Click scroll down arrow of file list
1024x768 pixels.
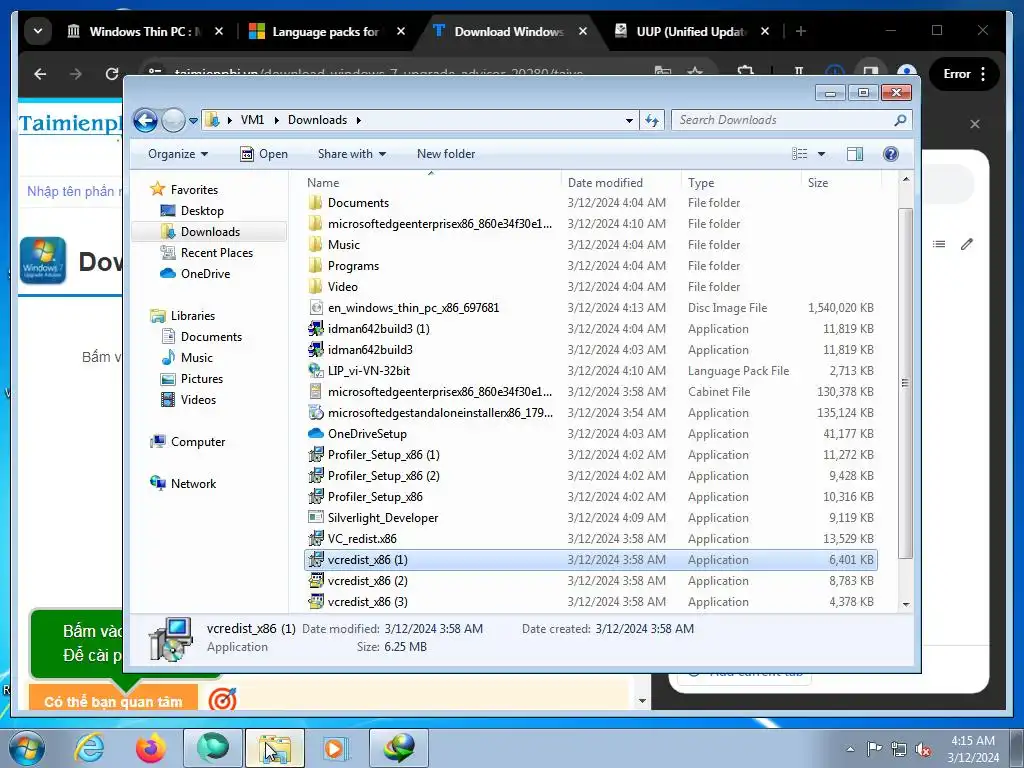point(906,604)
